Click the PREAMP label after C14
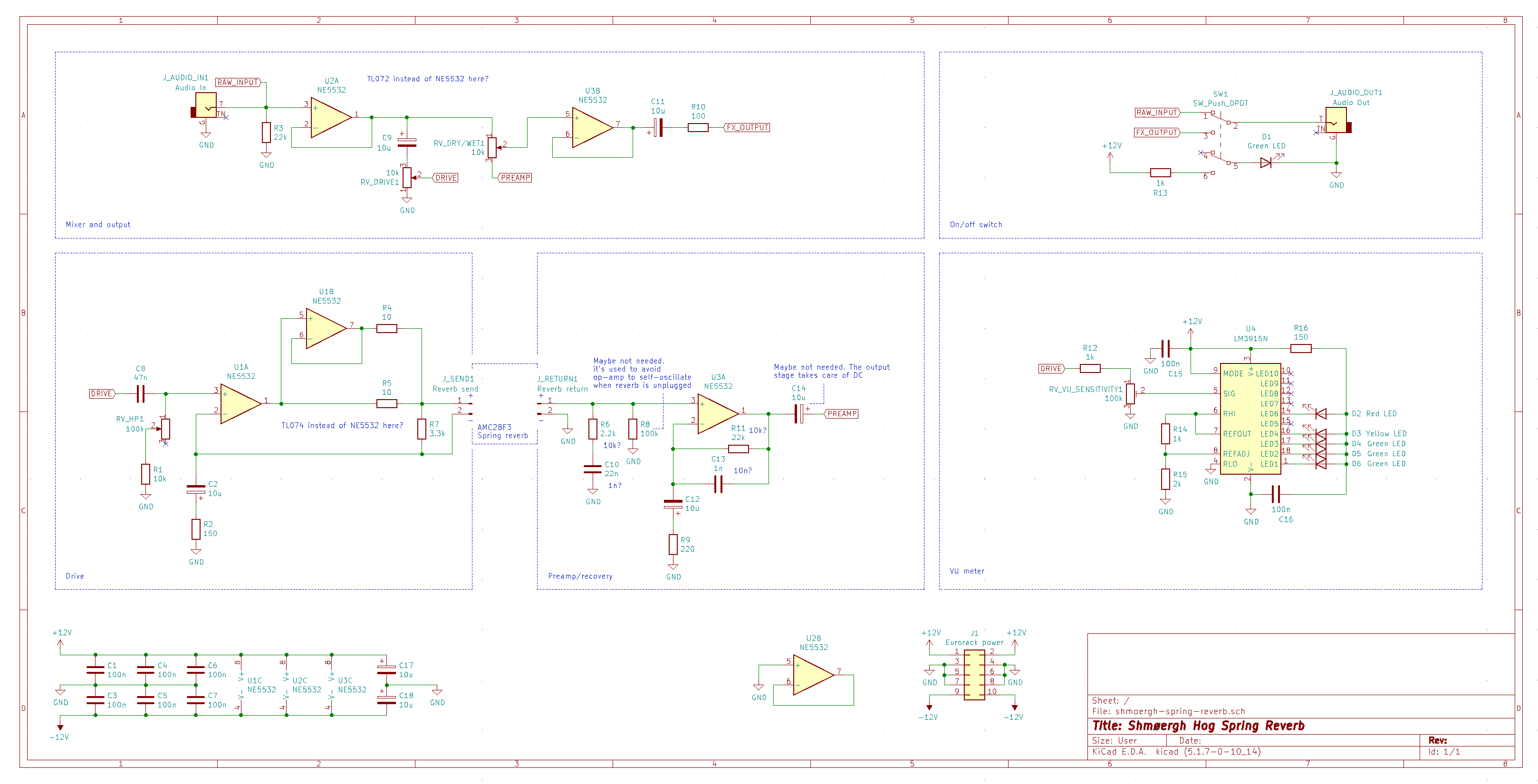This screenshot has width=1538, height=784. pos(841,414)
